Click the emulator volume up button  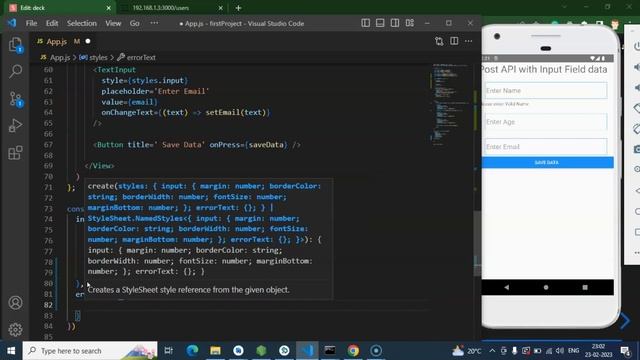coord(636,67)
